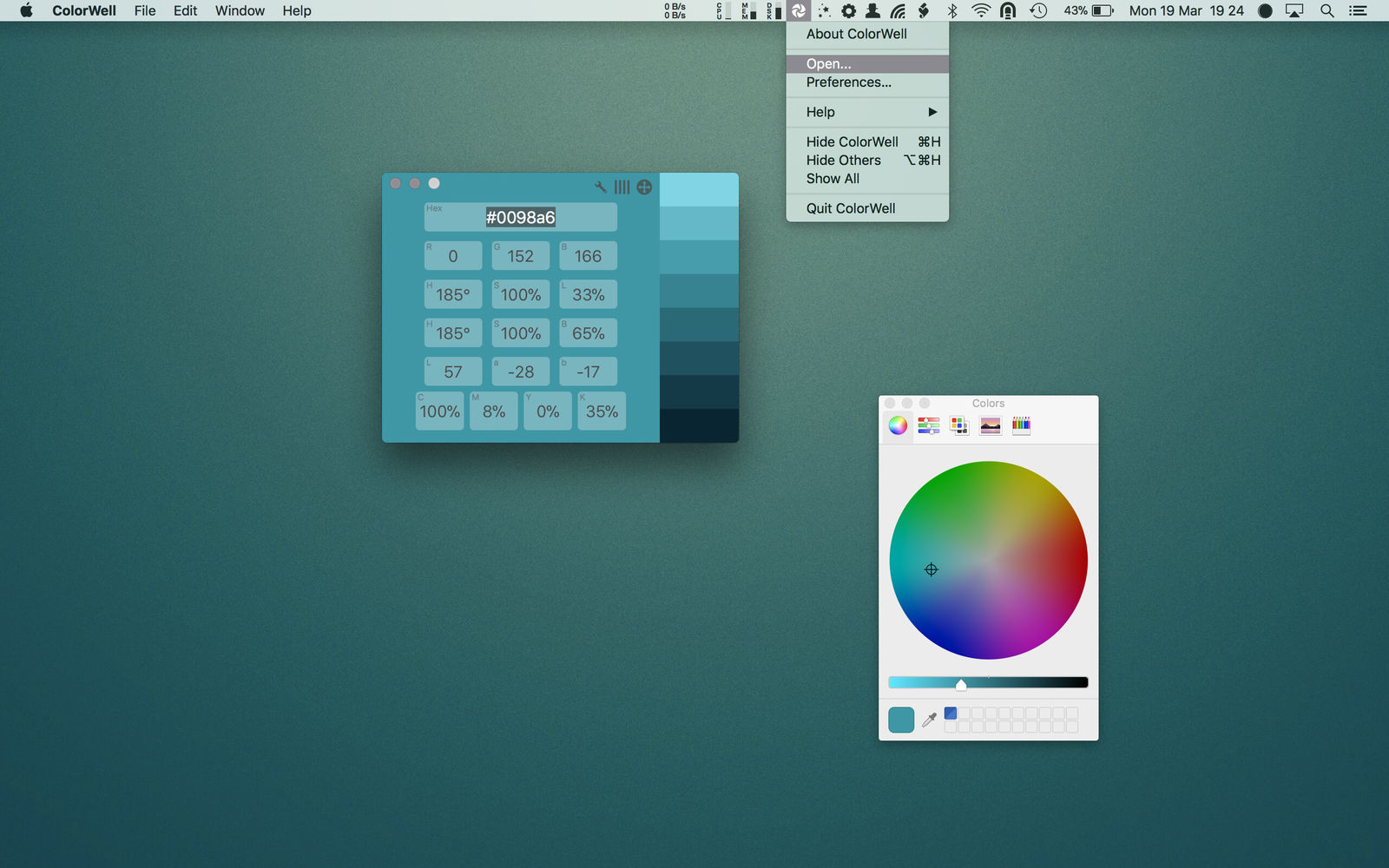Select Show All menu item
The height and width of the screenshot is (868, 1389).
[x=867, y=179]
